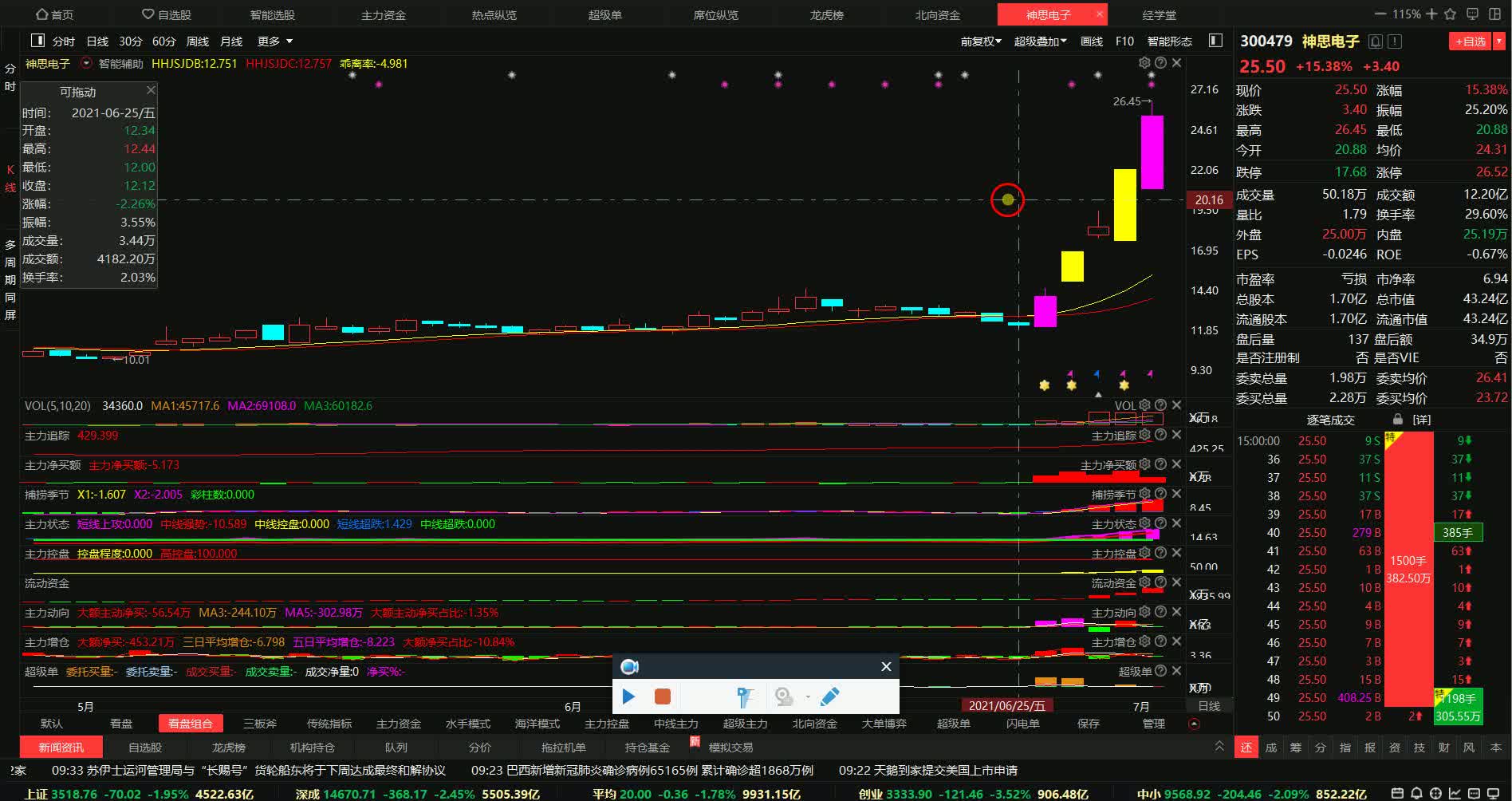Click the red +自选 button
Viewport: 1512px width, 801px height.
(x=1470, y=41)
